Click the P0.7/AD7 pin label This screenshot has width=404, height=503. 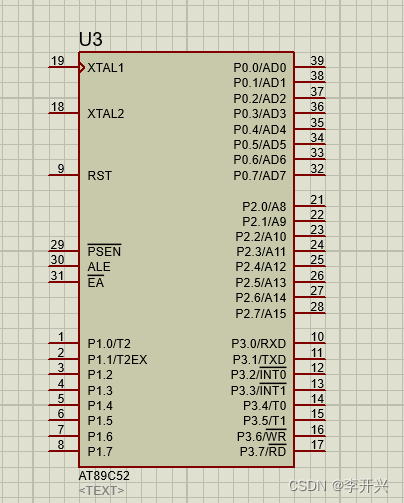coord(260,176)
